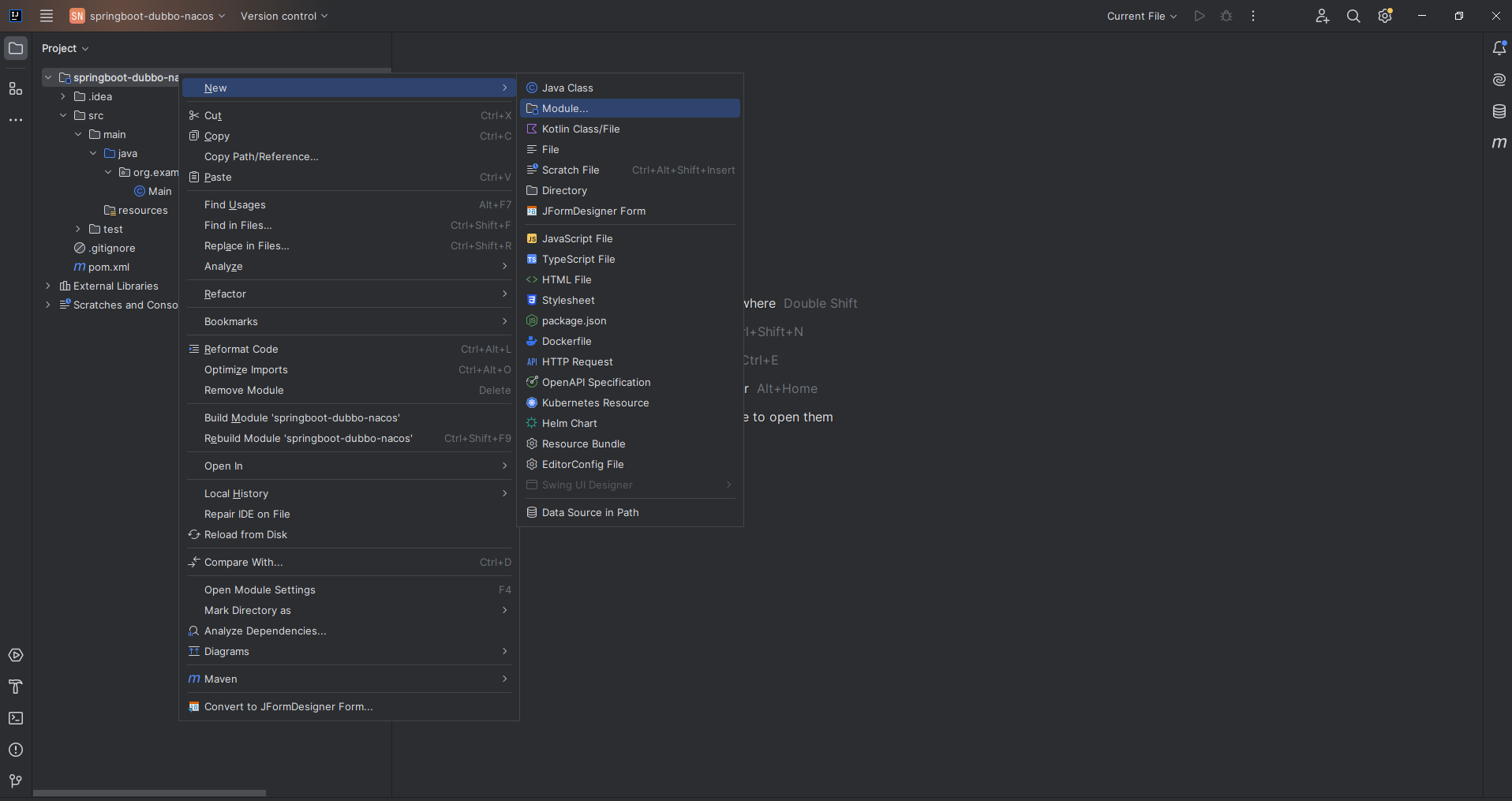The height and width of the screenshot is (801, 1512).
Task: Open Project view selector dropdown
Action: 65,48
